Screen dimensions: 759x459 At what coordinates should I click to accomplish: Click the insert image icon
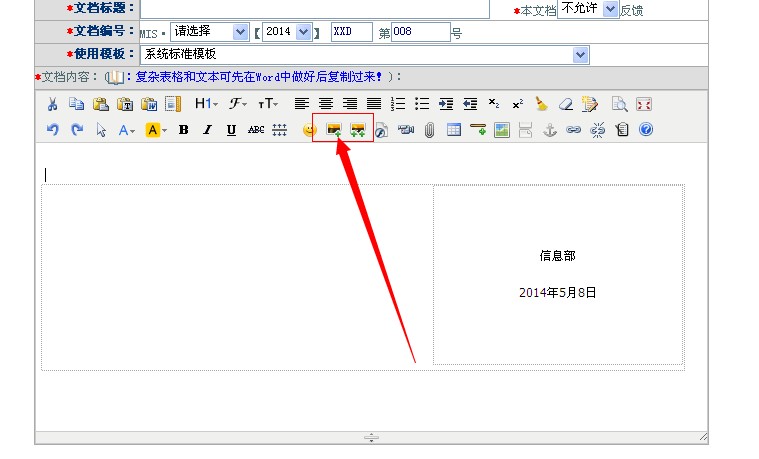(x=334, y=129)
